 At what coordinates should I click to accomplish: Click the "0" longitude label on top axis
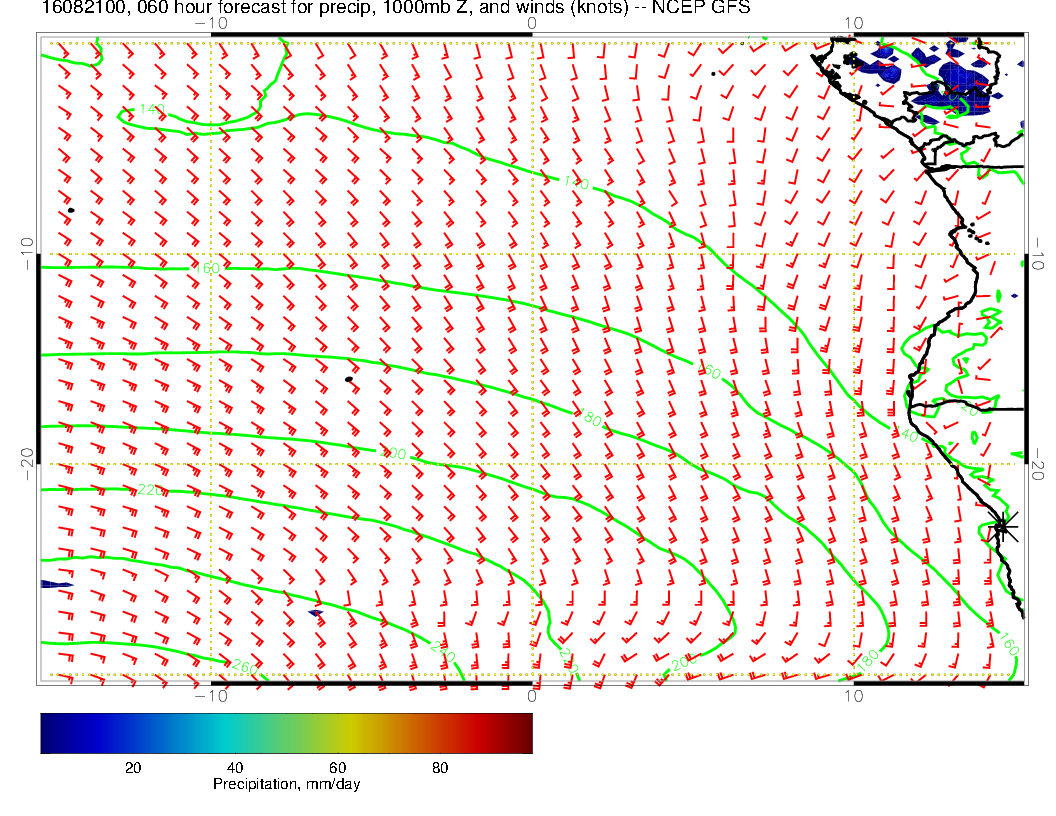coord(531,23)
